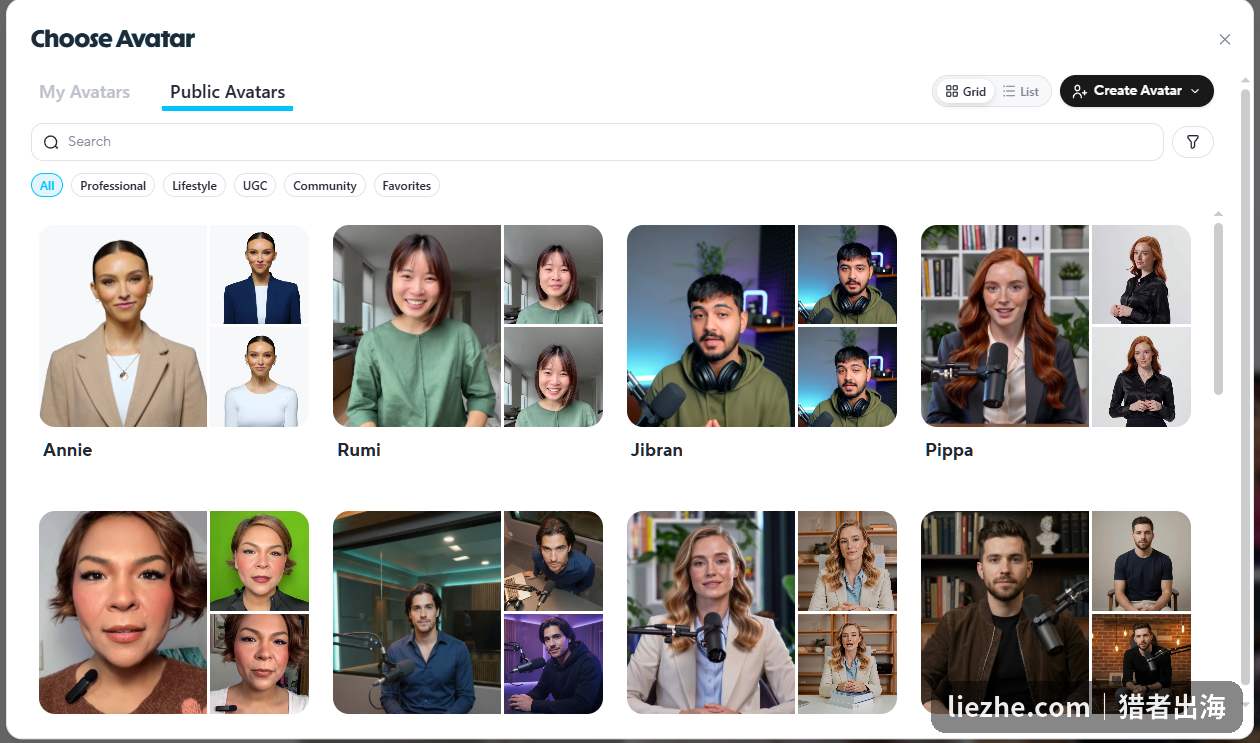
Task: Click in the Search avatar field
Action: [597, 142]
